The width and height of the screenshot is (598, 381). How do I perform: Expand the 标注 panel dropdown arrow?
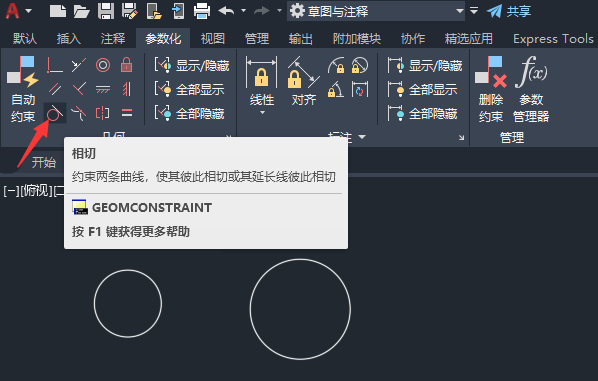pyautogui.click(x=362, y=137)
